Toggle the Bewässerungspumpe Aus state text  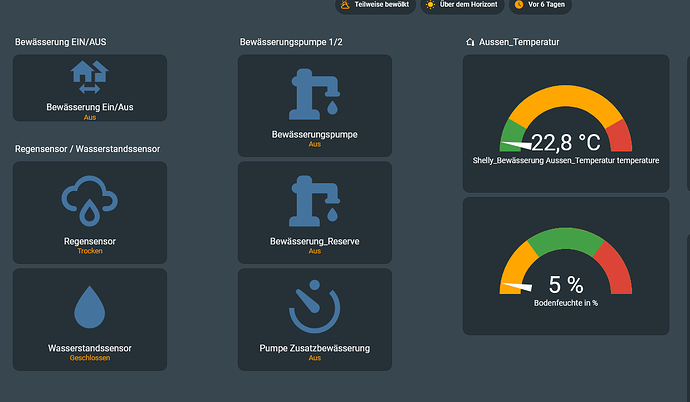tap(314, 144)
